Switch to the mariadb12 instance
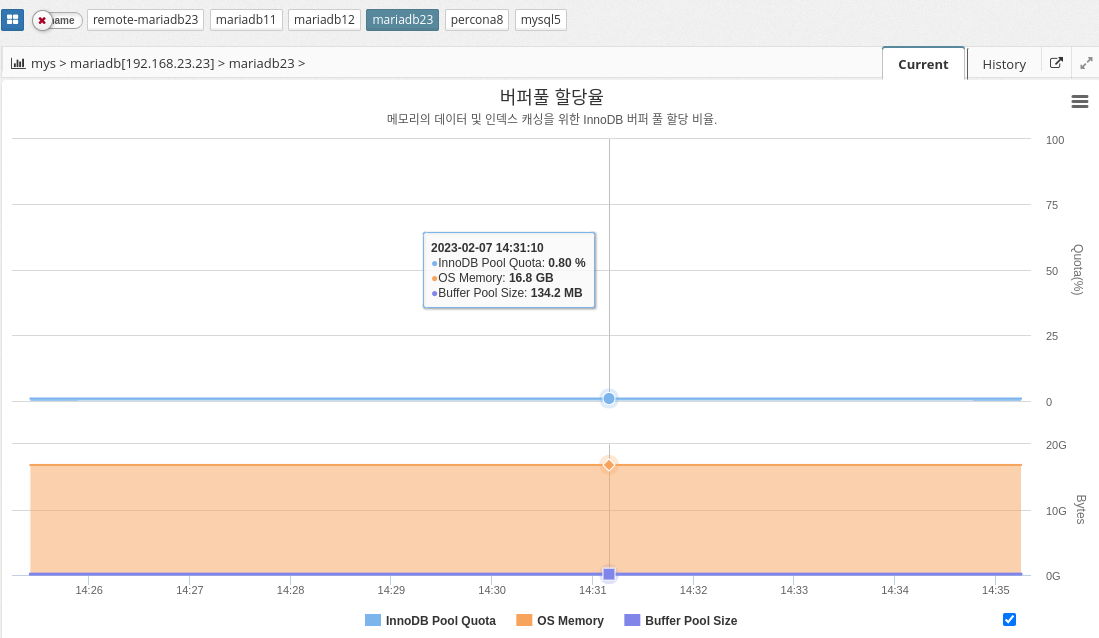This screenshot has height=638, width=1099. click(324, 20)
